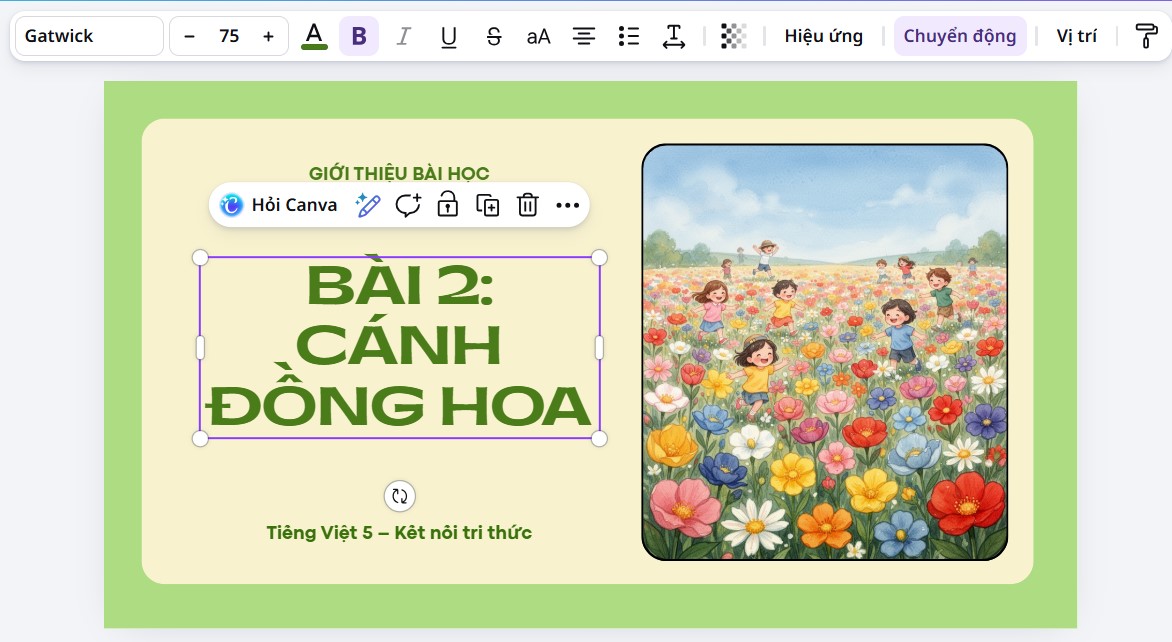The height and width of the screenshot is (642, 1172).
Task: Switch to the Vị trí panel
Action: tap(1076, 36)
